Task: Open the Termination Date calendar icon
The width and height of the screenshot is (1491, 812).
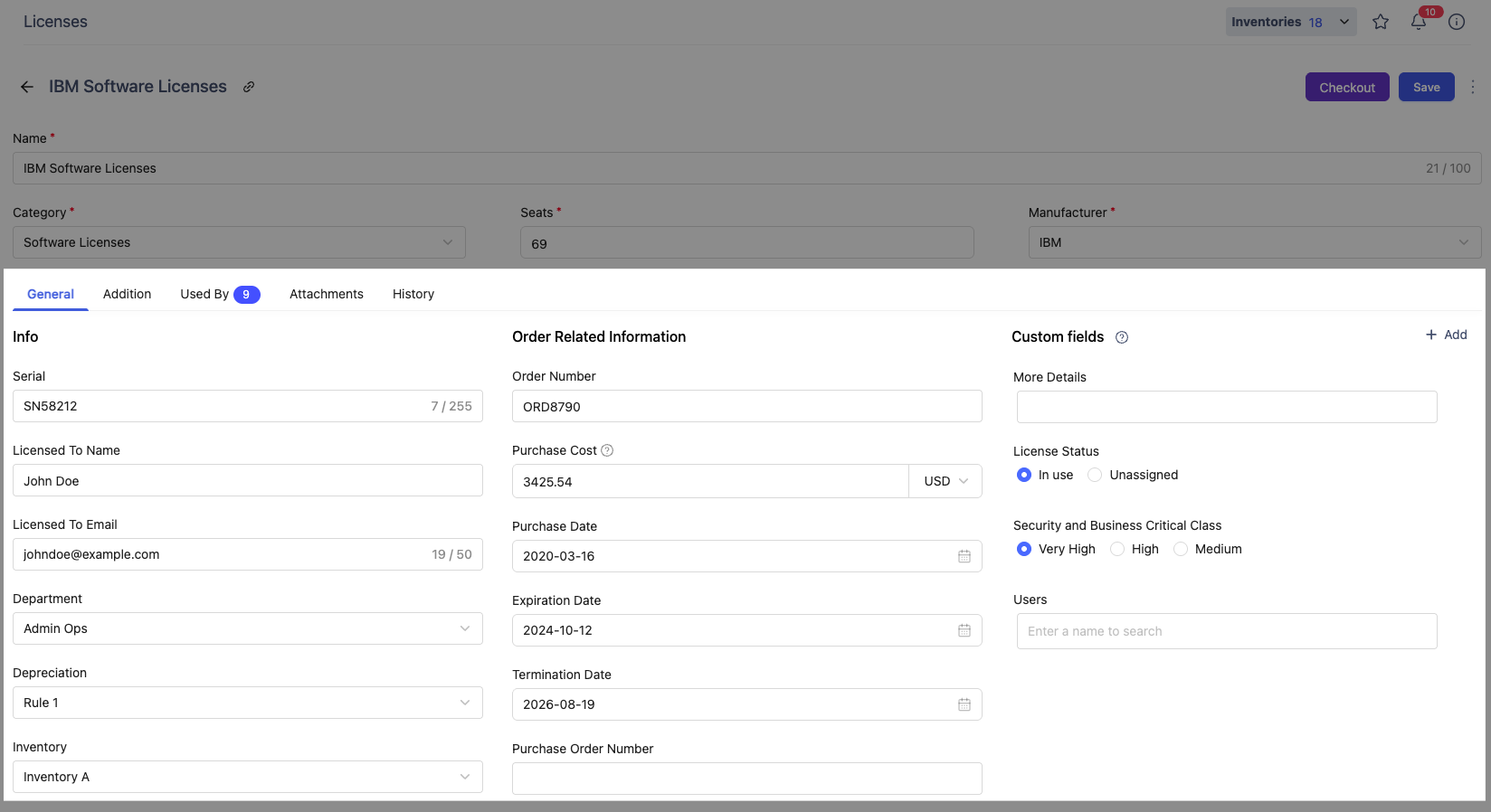Action: tap(964, 704)
